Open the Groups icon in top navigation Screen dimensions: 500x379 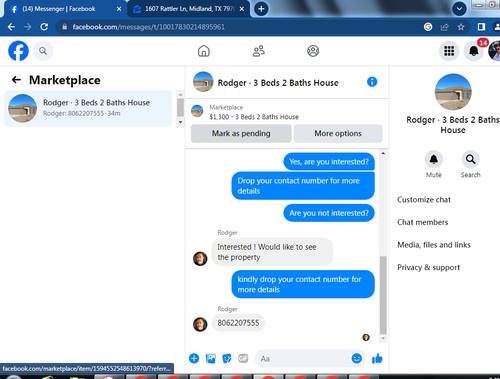[313, 51]
